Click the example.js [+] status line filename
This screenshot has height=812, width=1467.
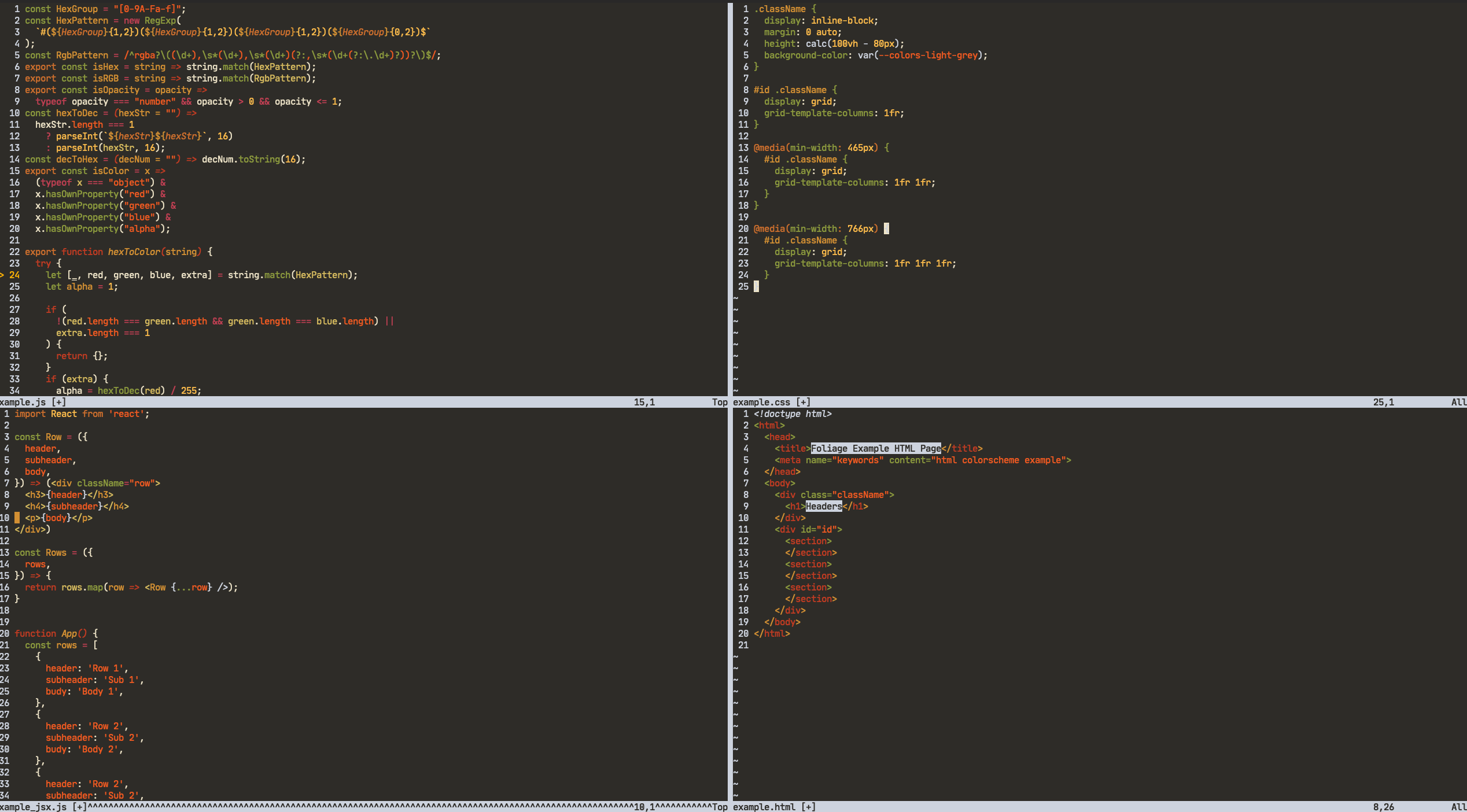tap(33, 402)
